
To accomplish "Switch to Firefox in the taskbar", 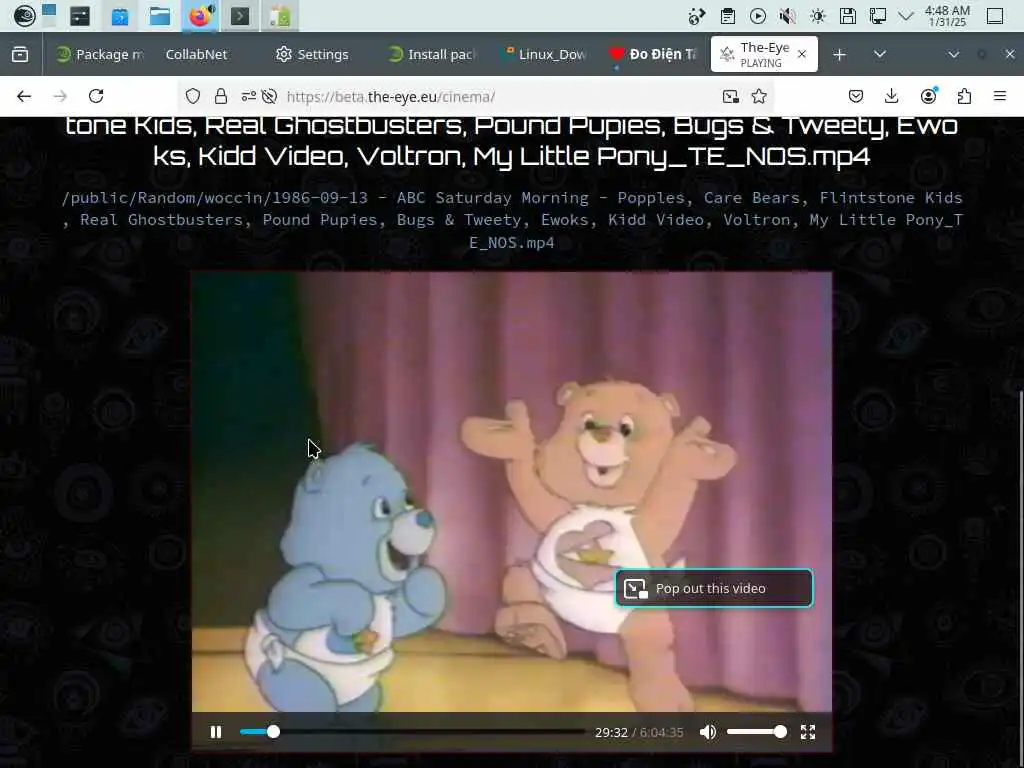I will [200, 16].
